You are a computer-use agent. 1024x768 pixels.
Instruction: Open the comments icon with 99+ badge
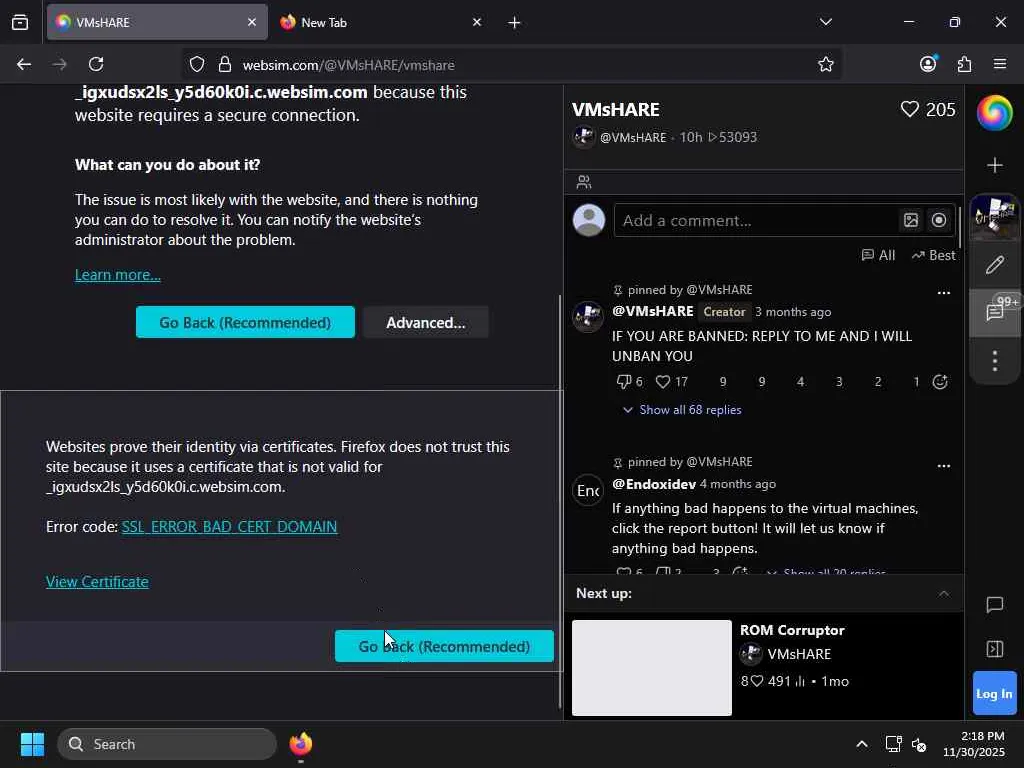click(995, 312)
